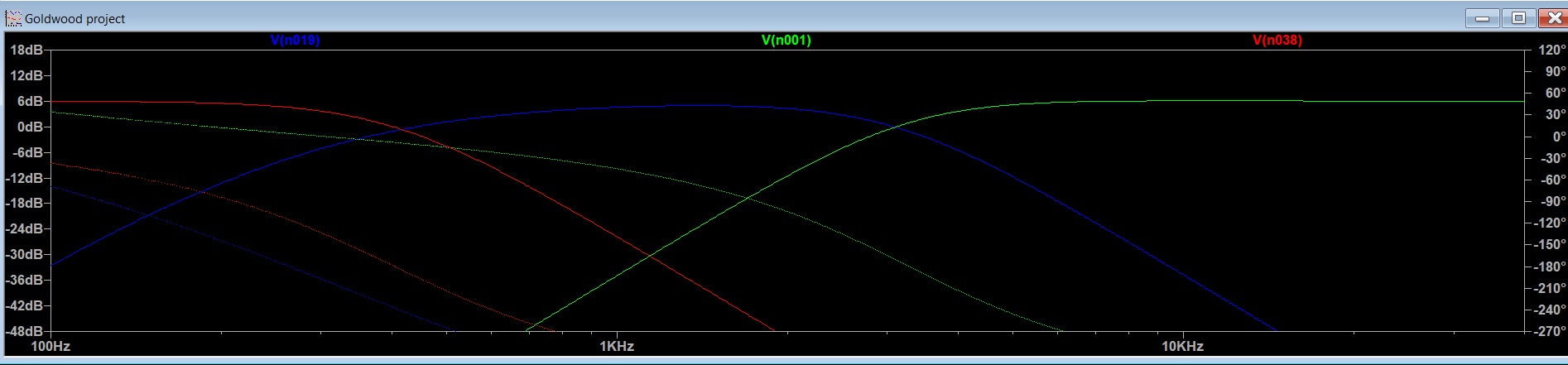Click the 18dB magnitude axis label
The width and height of the screenshot is (1568, 365).
click(26, 50)
